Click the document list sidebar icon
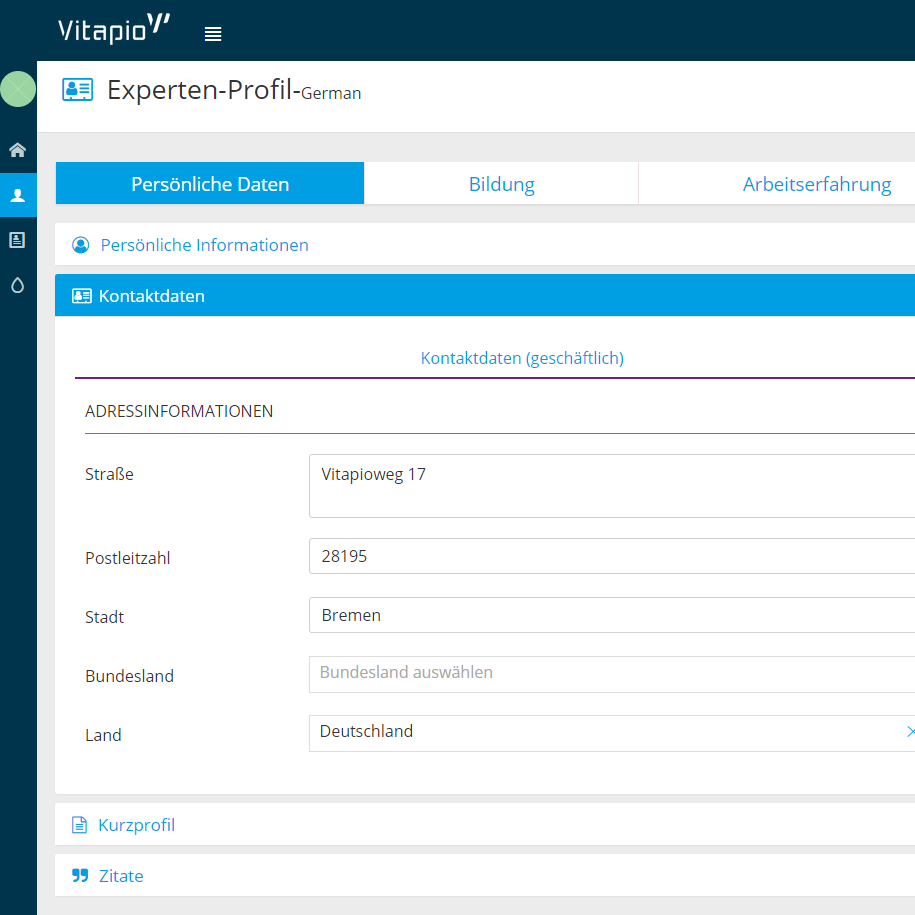 (x=18, y=240)
